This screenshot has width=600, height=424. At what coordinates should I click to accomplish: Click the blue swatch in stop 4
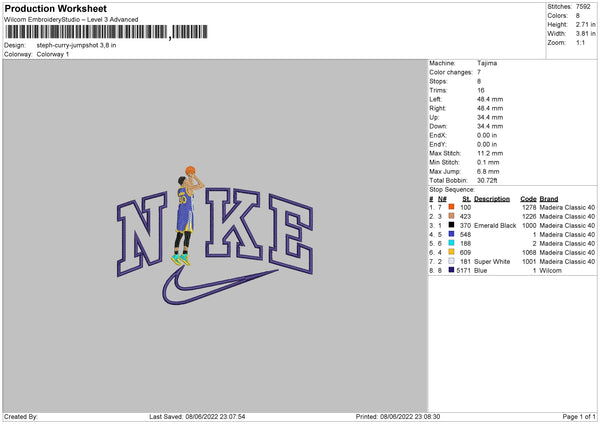click(x=451, y=234)
